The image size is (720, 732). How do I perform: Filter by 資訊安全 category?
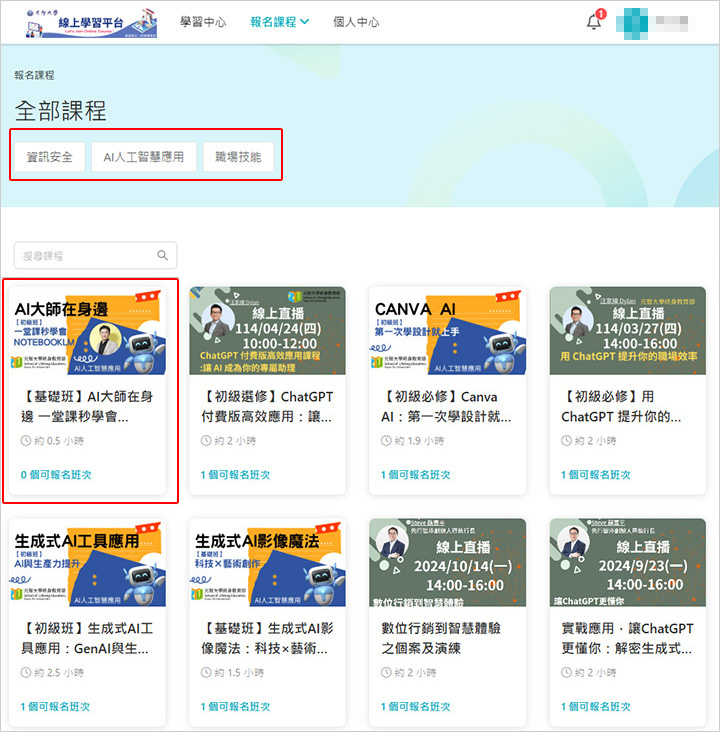(49, 157)
